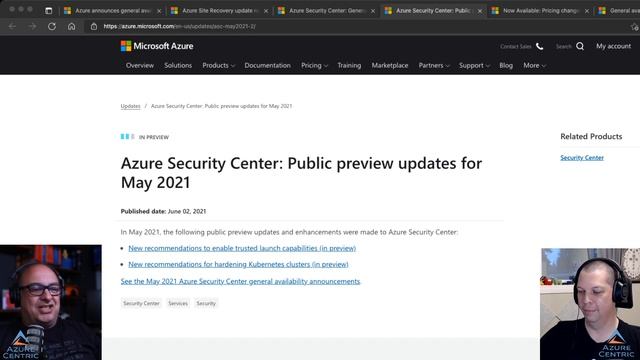Click the 'Services' tag chip
Viewport: 640px width, 360px height.
(178, 303)
